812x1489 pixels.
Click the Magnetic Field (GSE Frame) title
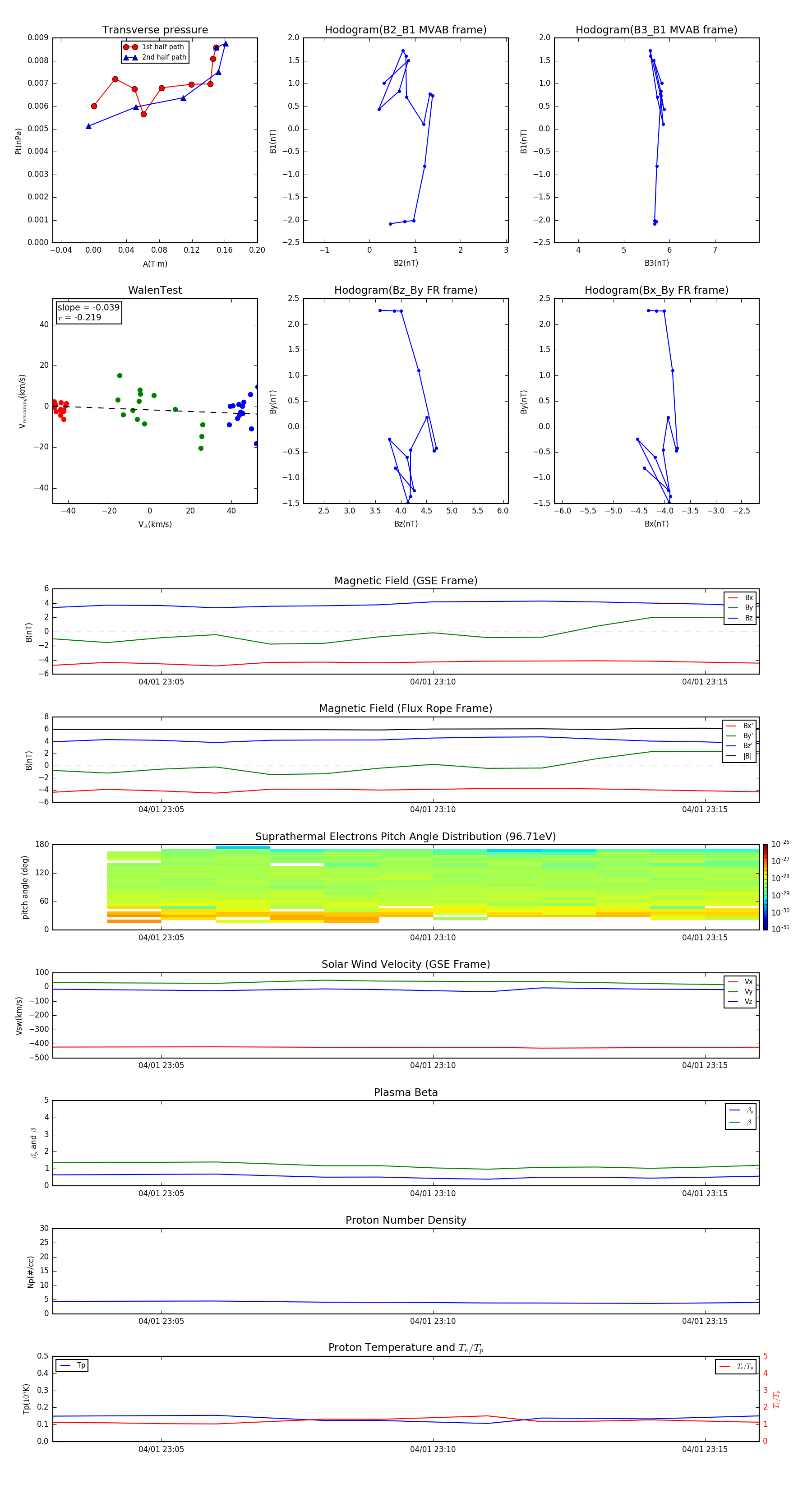coord(406,581)
